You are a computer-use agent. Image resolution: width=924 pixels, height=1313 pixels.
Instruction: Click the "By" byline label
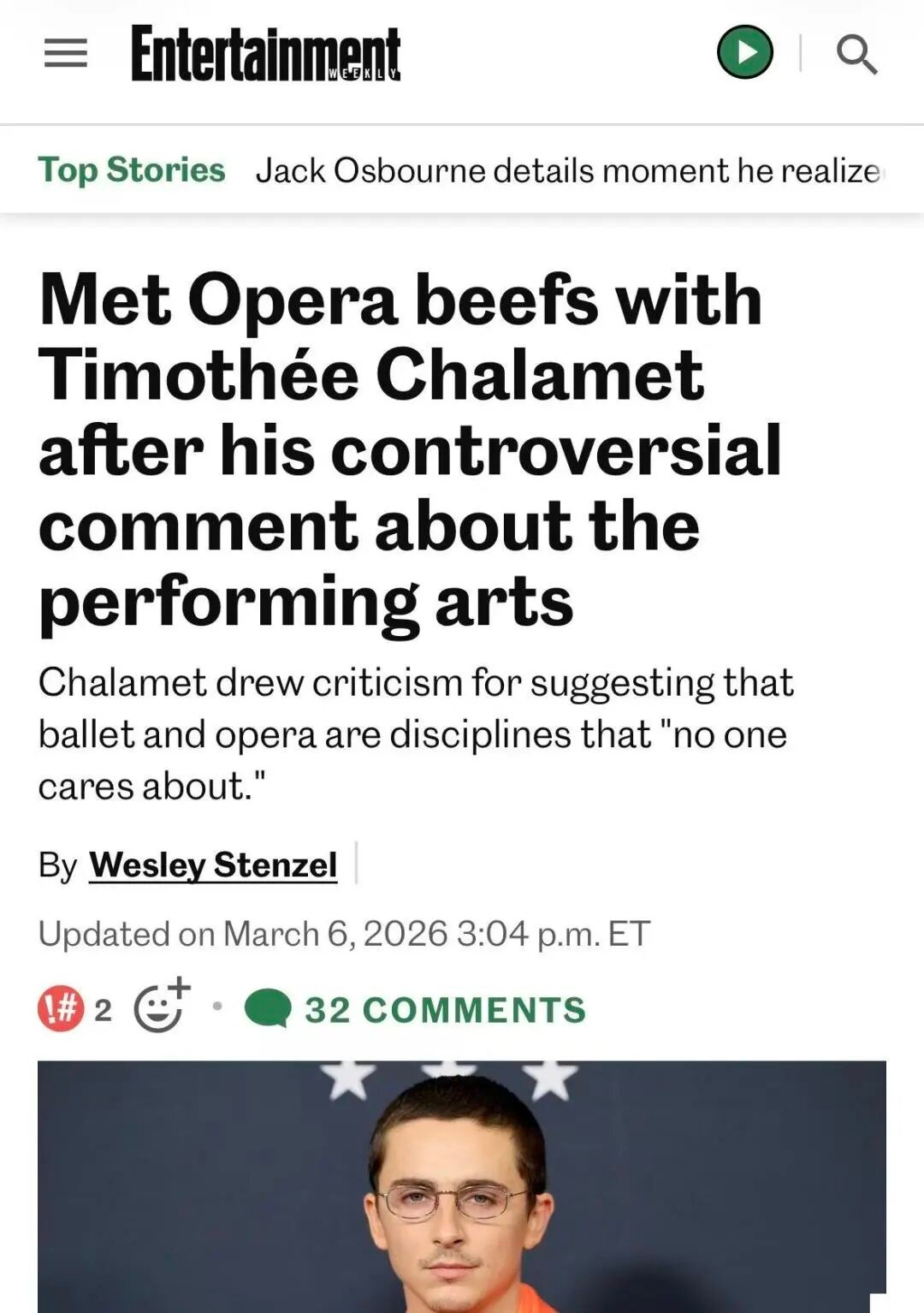[57, 865]
